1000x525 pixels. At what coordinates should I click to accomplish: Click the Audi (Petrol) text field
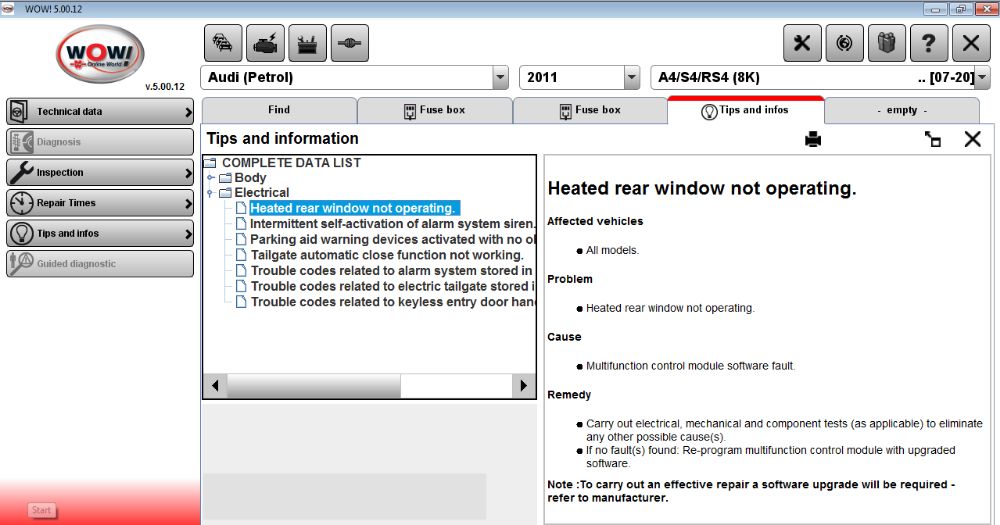(347, 78)
